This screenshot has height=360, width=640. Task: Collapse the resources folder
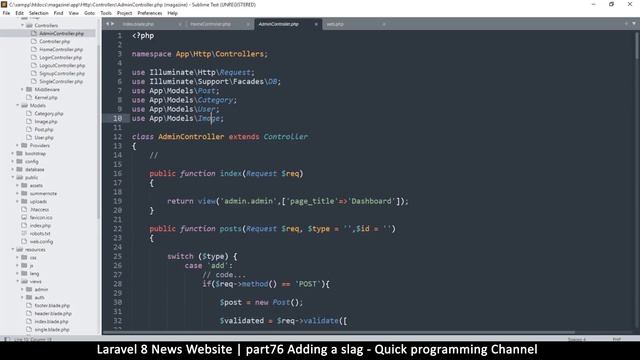click(x=13, y=249)
